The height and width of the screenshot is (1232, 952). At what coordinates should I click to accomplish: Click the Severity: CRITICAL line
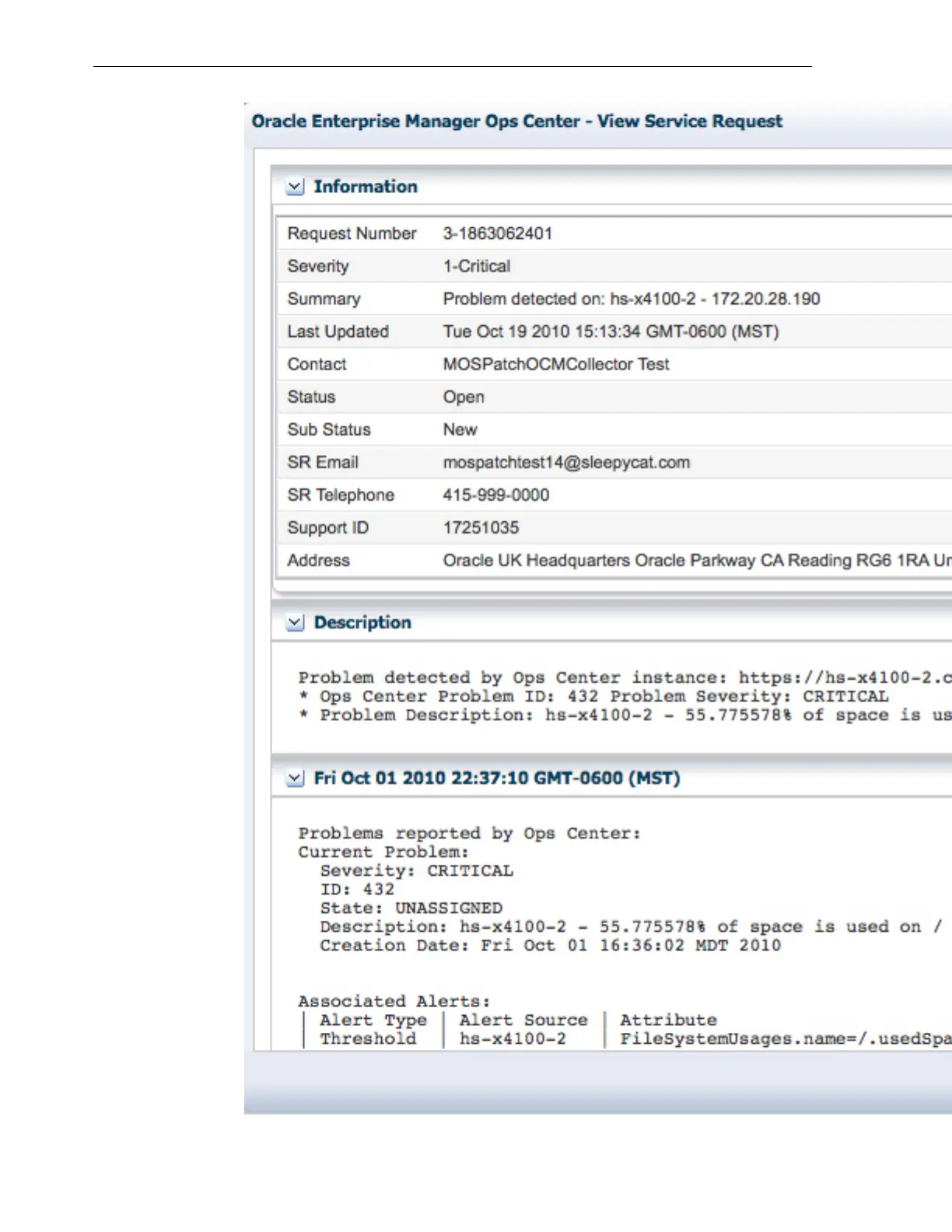[417, 870]
